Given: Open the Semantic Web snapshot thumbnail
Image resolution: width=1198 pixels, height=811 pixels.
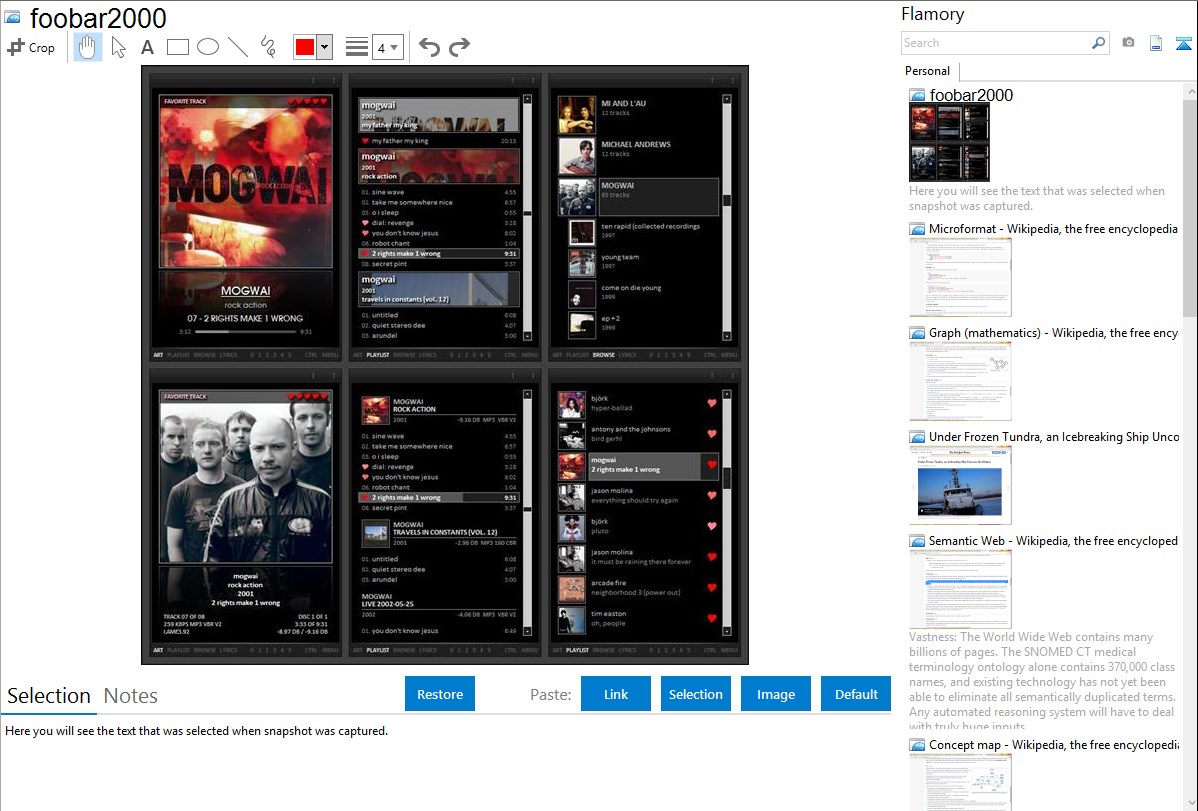Looking at the screenshot, I should (x=960, y=589).
